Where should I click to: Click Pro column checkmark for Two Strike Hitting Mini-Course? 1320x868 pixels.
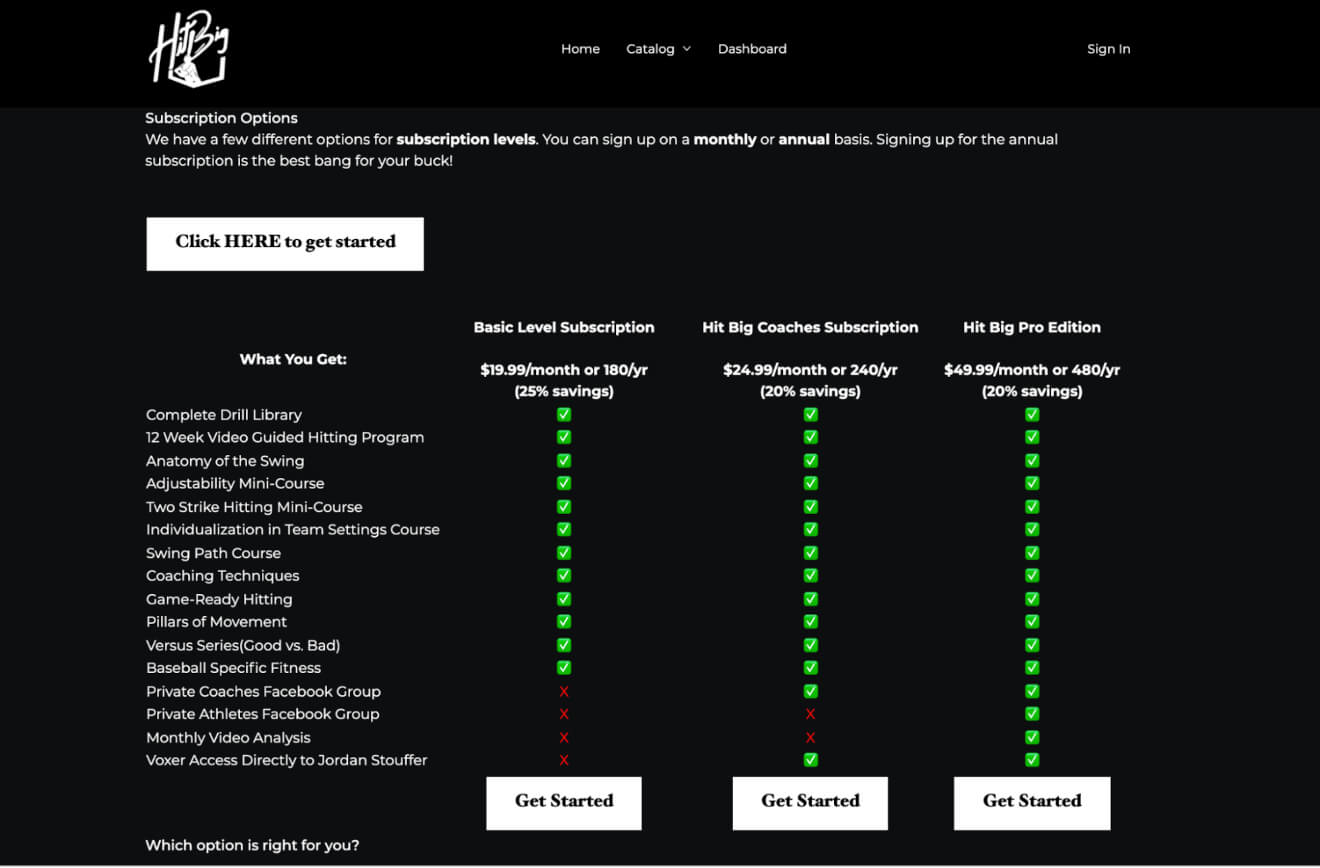click(x=1032, y=507)
